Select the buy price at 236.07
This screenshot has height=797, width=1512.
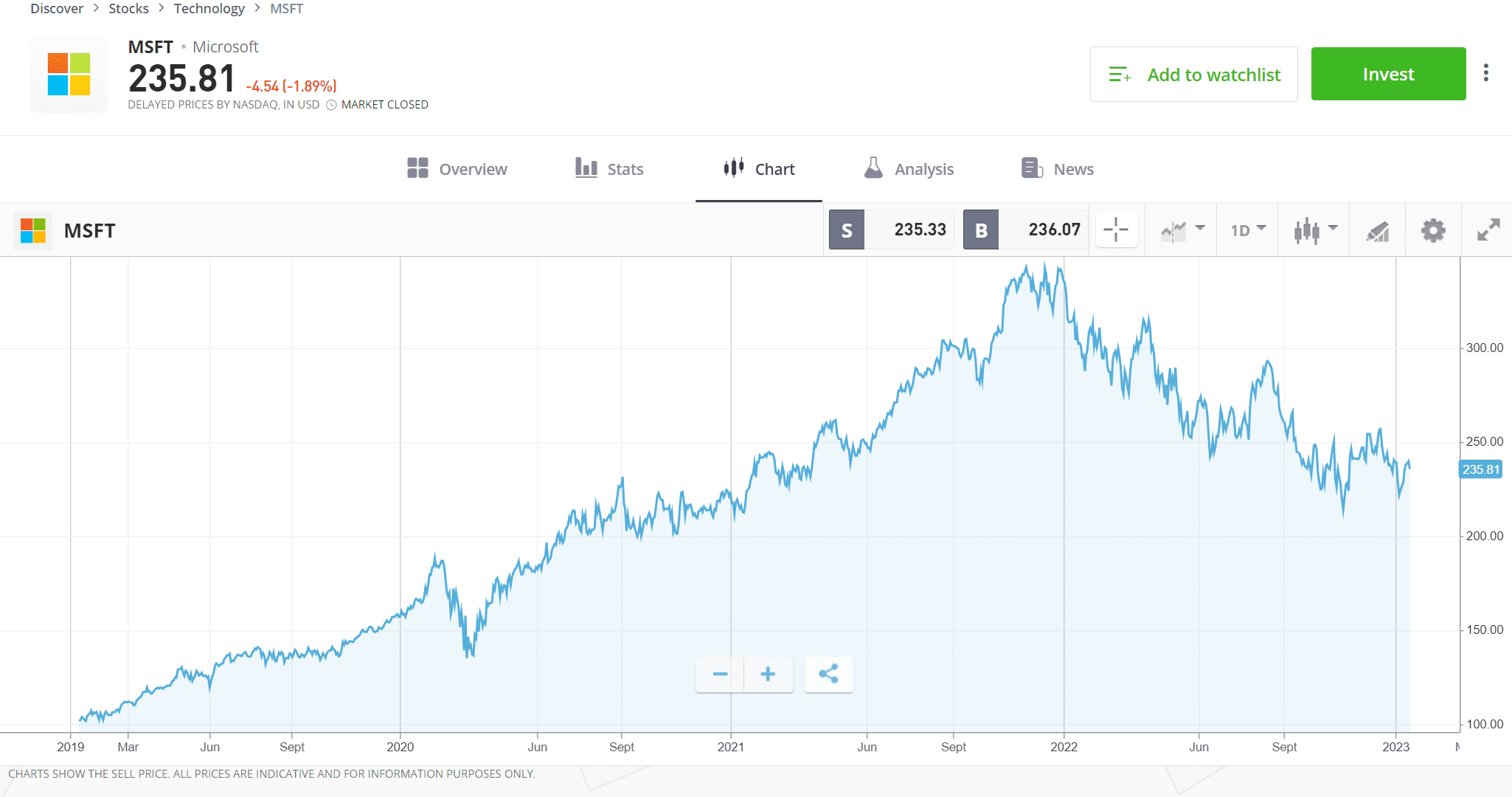tap(1025, 230)
